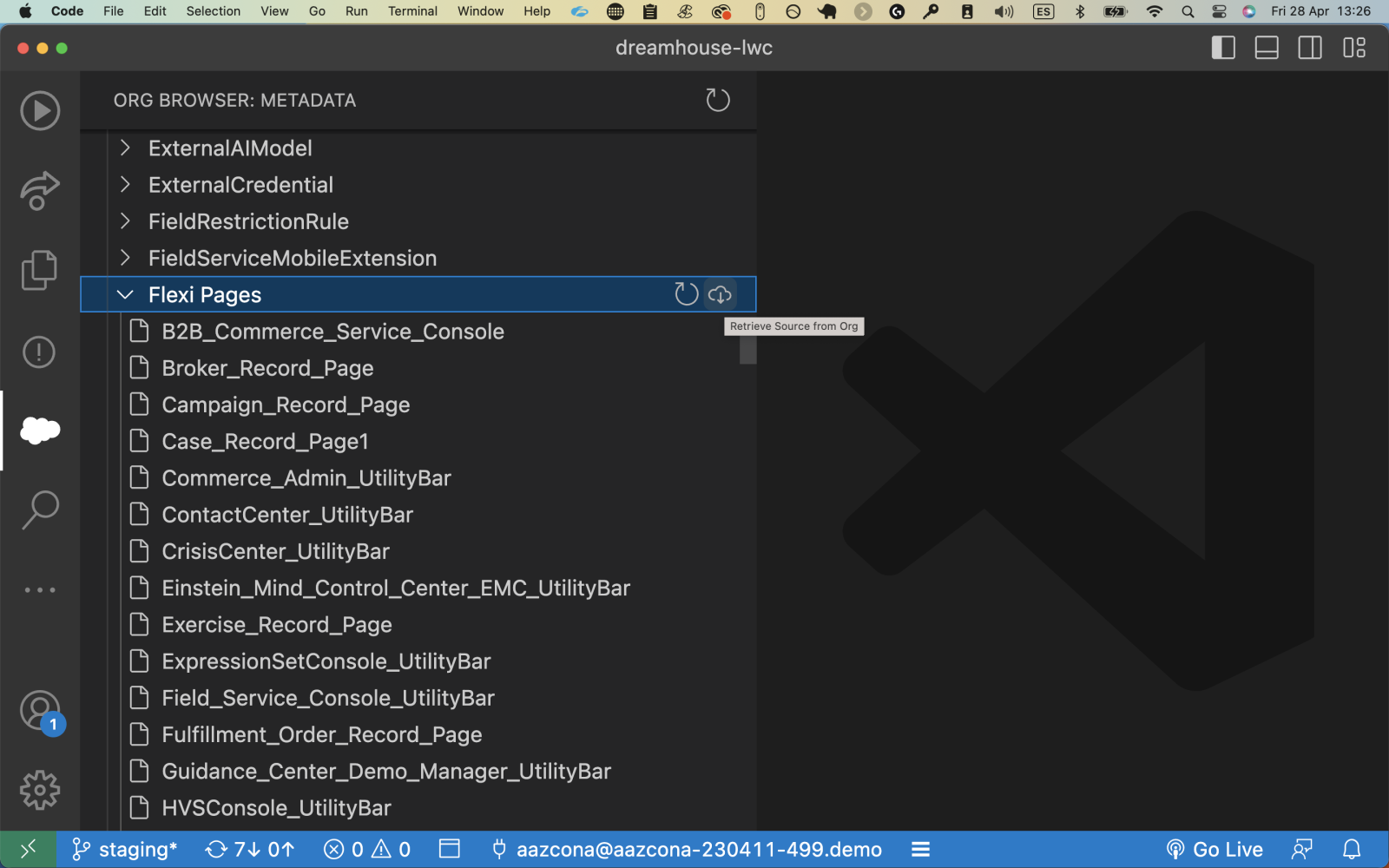Open org in browser status icon
Image resolution: width=1389 pixels, height=868 pixels.
click(450, 849)
